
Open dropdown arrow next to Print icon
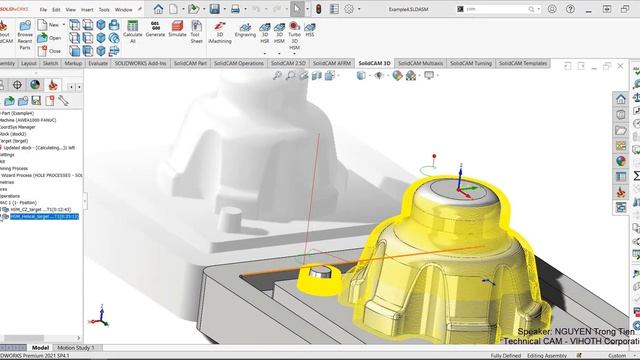[245, 9]
